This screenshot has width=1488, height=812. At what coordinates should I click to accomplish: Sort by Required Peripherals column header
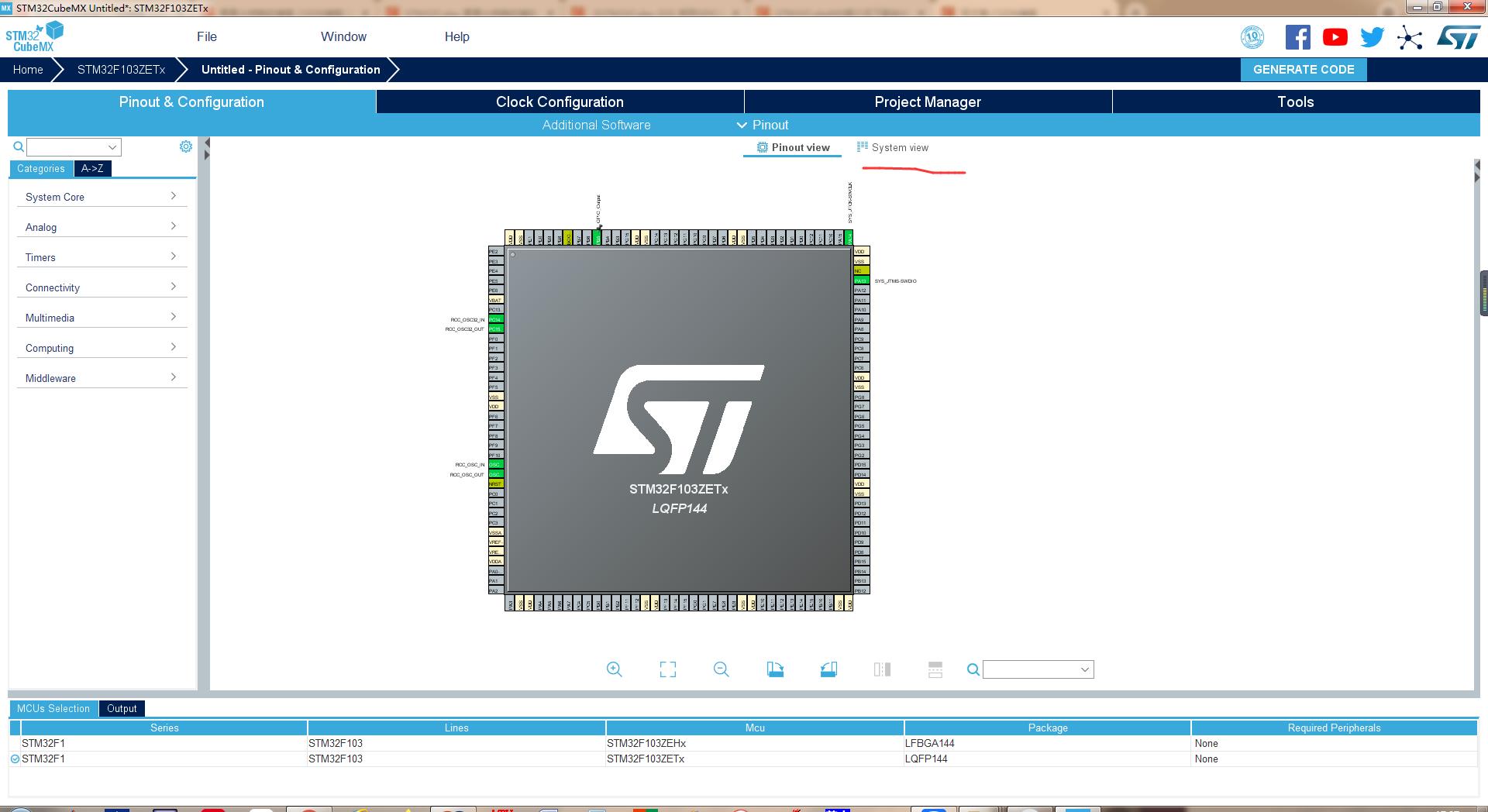click(x=1334, y=728)
